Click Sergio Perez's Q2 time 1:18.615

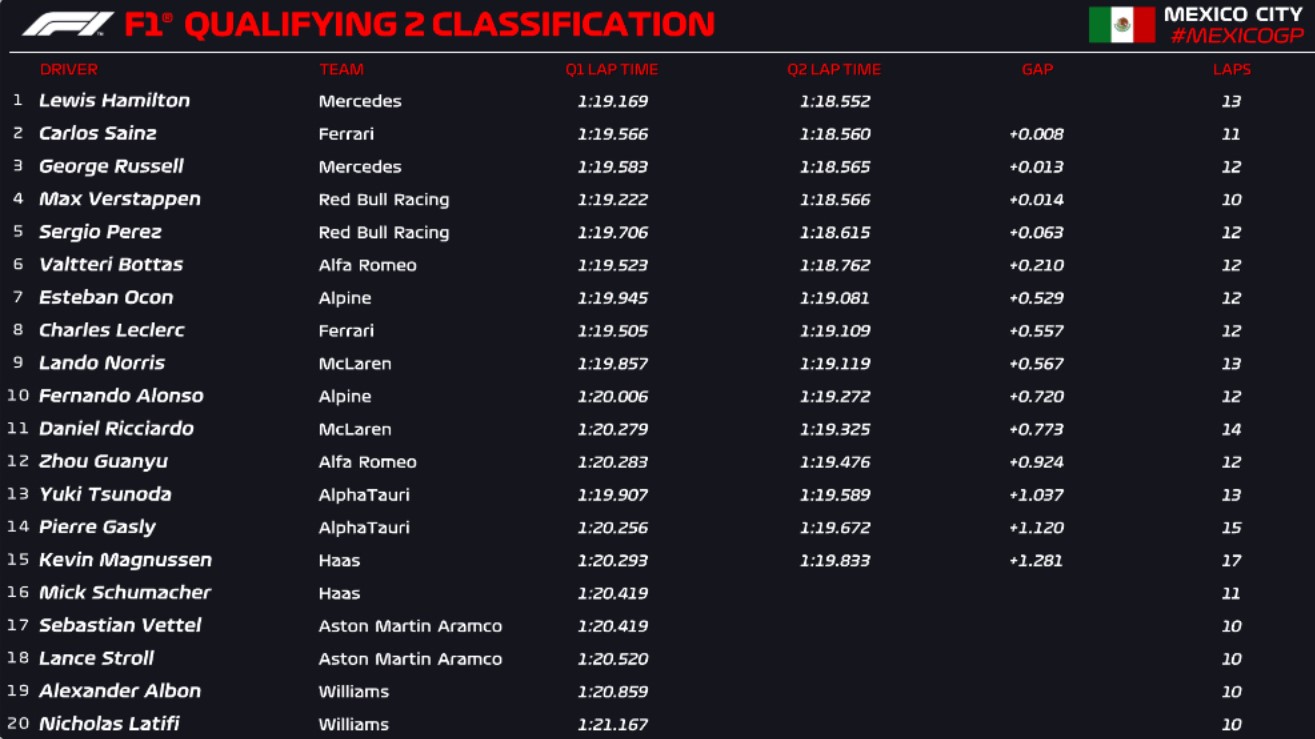click(x=835, y=233)
